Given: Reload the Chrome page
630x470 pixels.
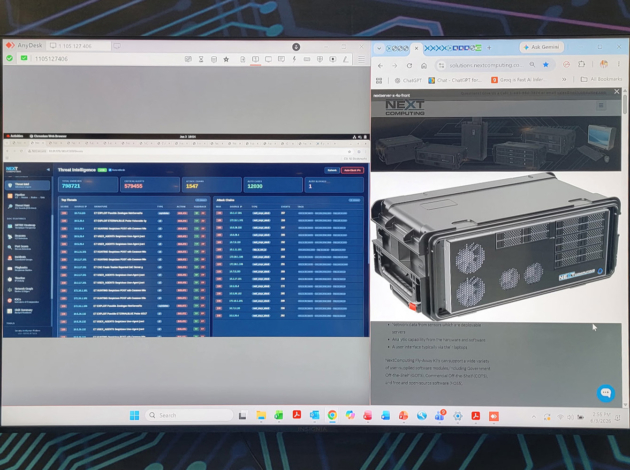Looking at the screenshot, I should click(x=409, y=65).
